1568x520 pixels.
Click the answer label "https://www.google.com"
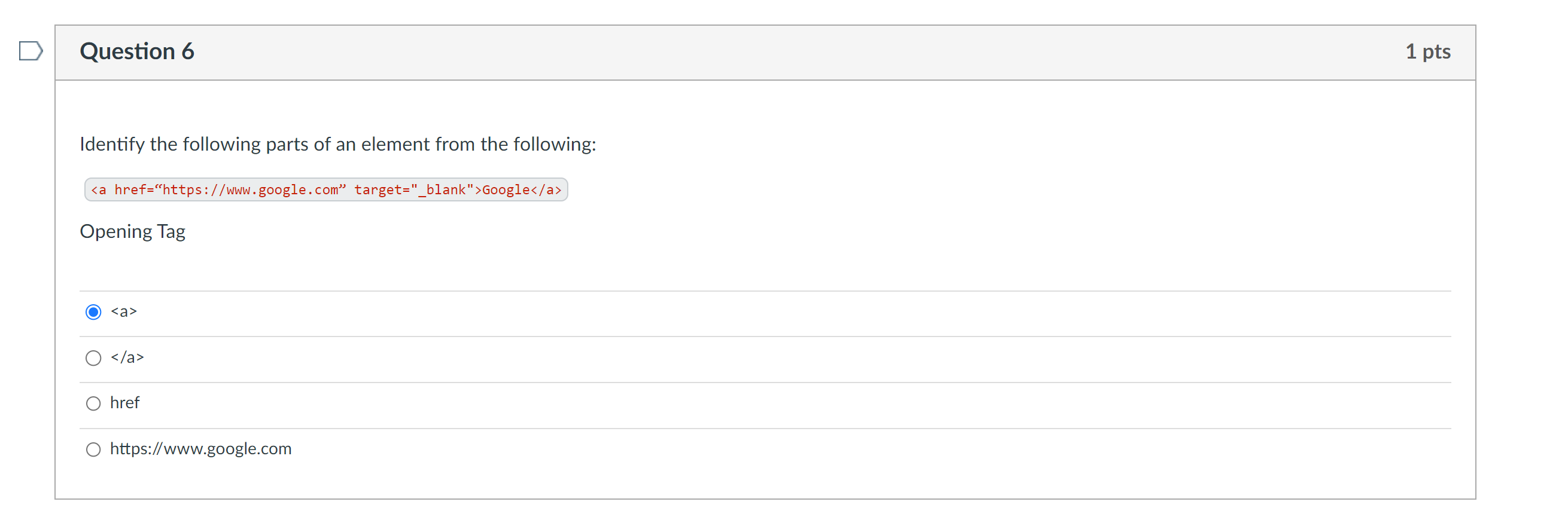(201, 449)
